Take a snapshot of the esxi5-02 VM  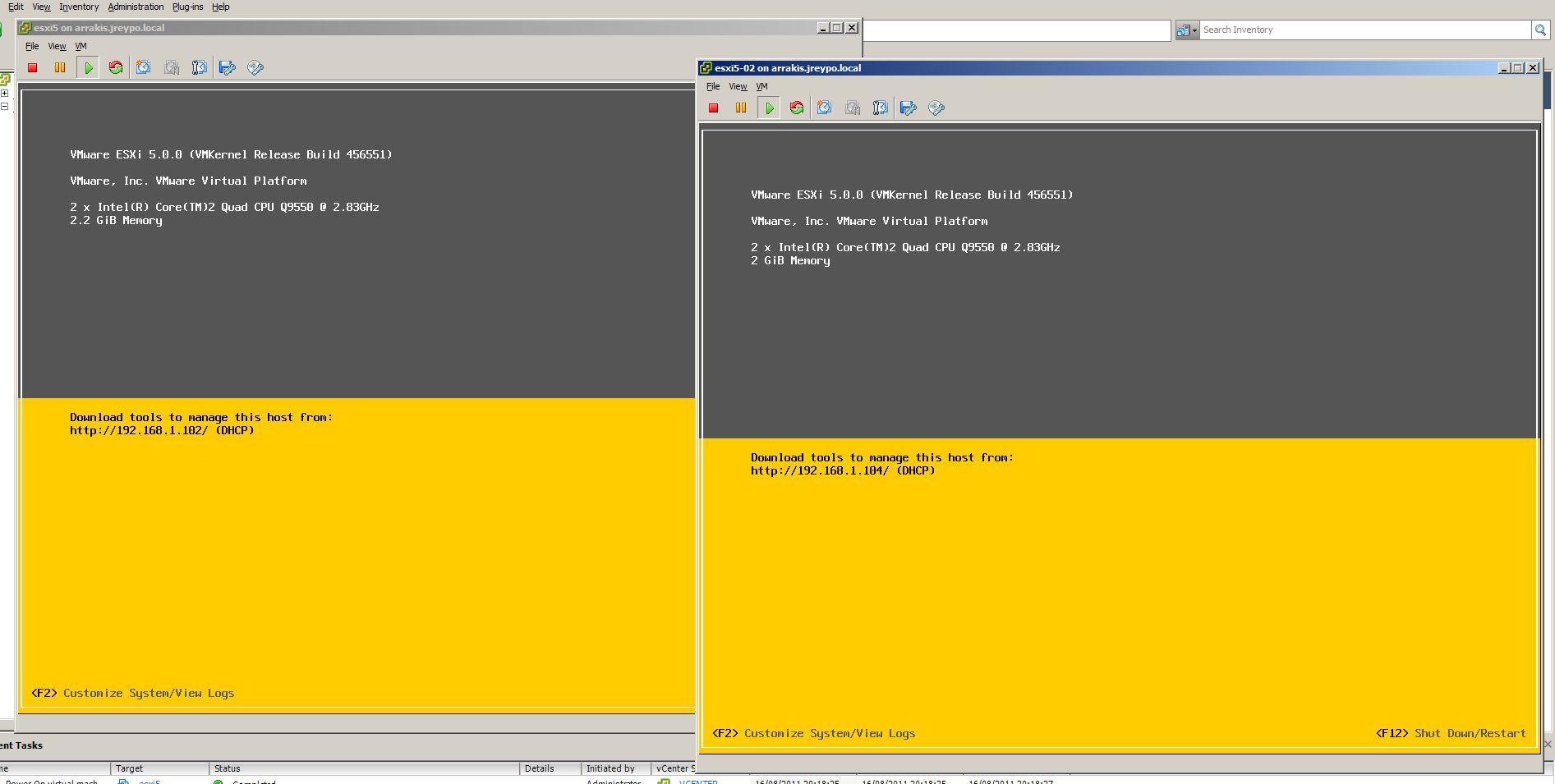click(825, 108)
